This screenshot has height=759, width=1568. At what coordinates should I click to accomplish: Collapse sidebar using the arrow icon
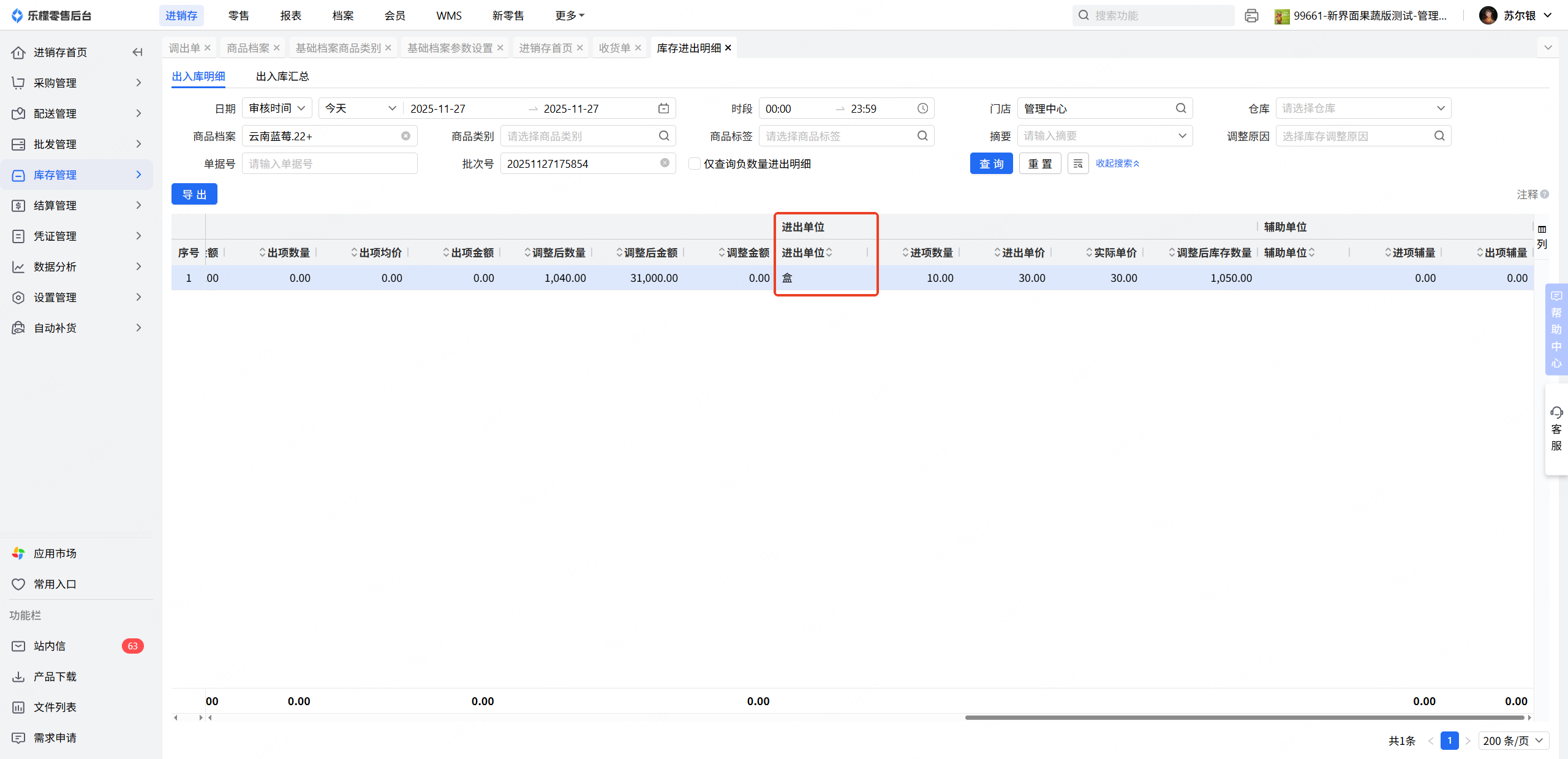click(137, 52)
